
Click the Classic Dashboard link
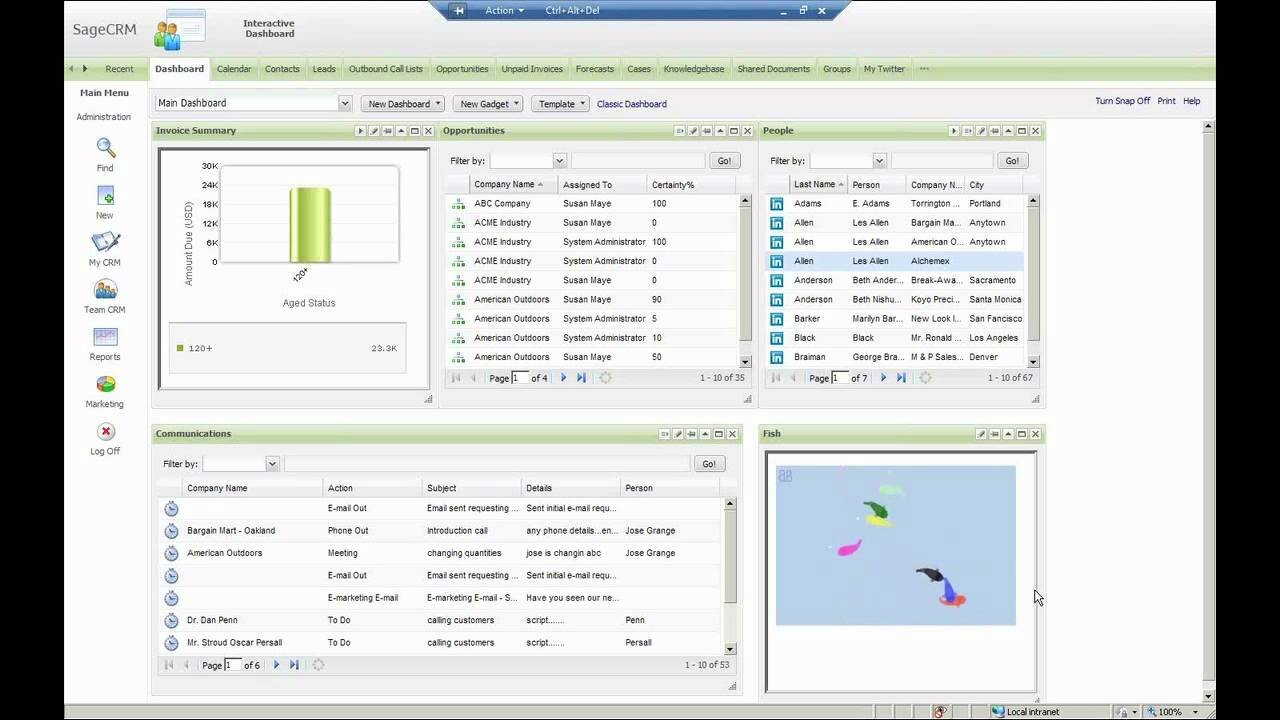(631, 103)
